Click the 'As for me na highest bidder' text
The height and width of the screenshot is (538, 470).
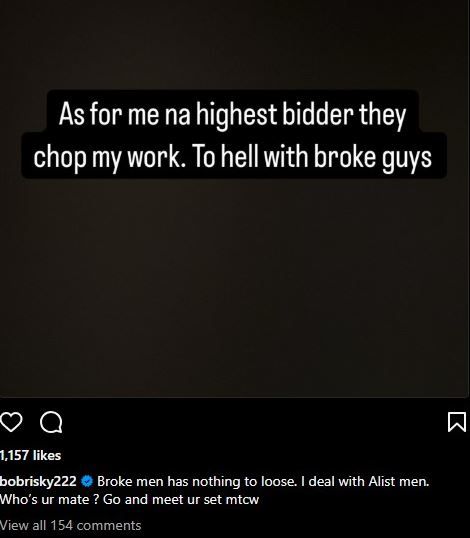[x=233, y=115]
